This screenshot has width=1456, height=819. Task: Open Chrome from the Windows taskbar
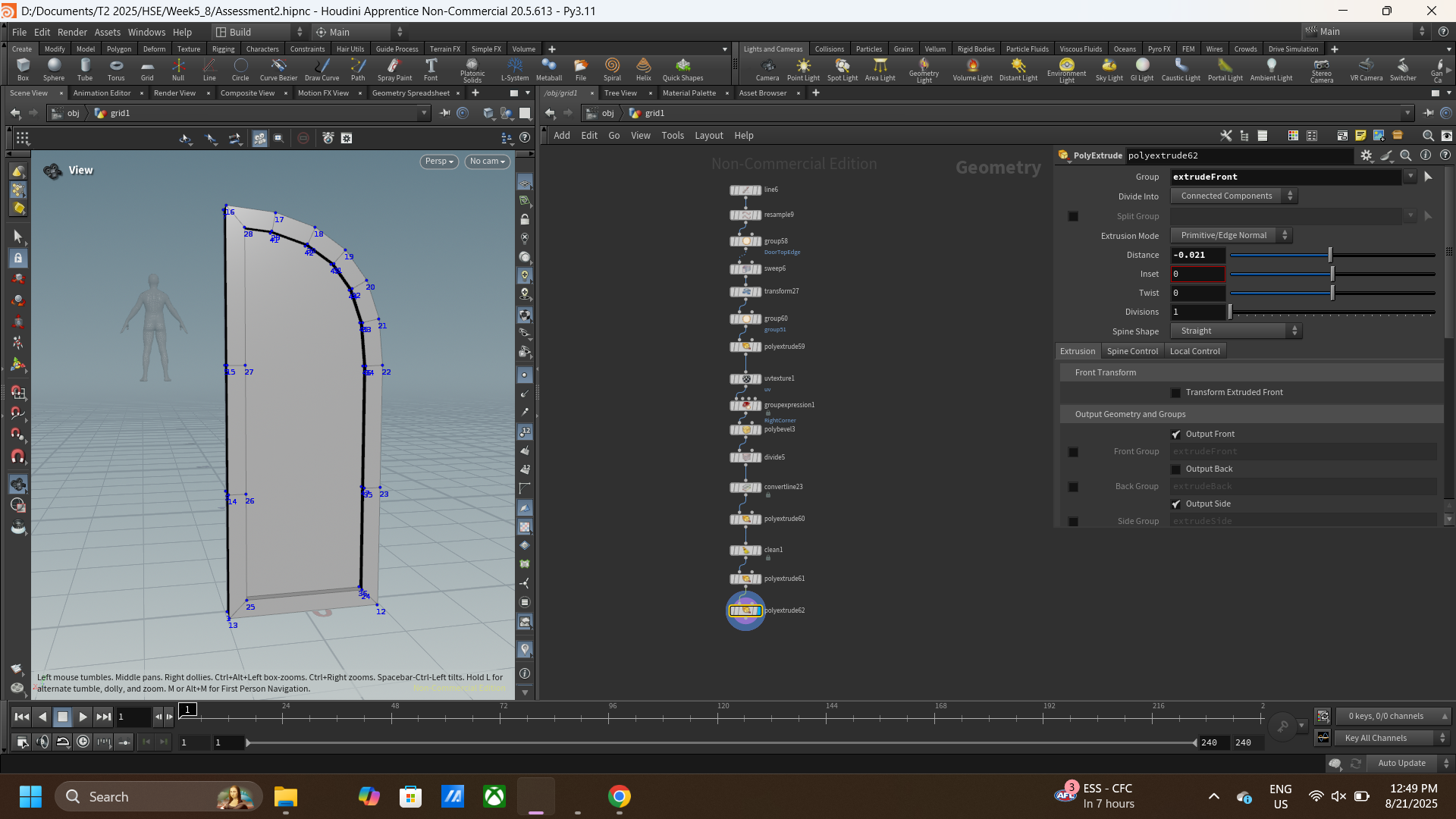[620, 796]
